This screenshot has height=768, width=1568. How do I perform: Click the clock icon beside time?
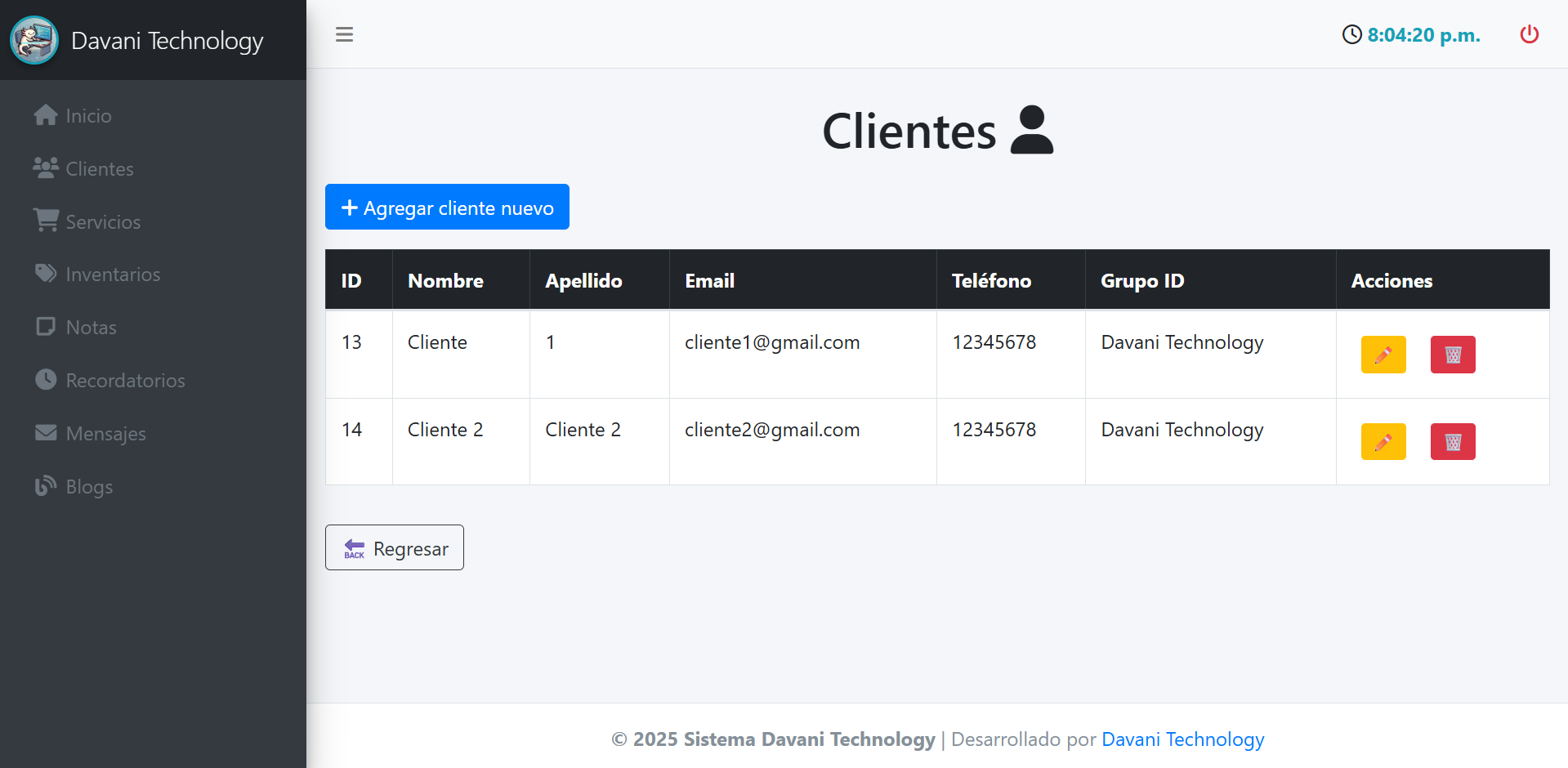pyautogui.click(x=1351, y=34)
